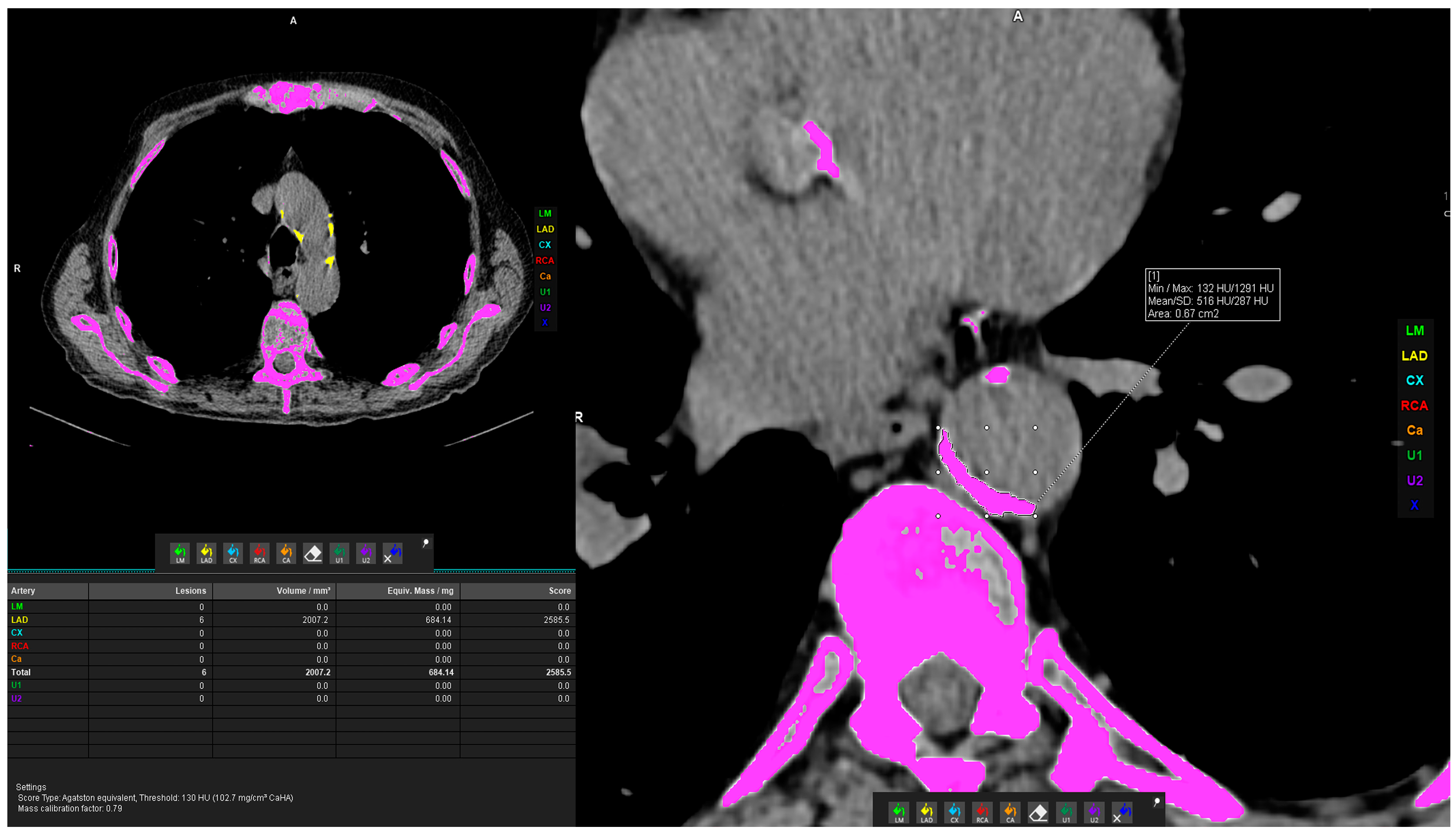The height and width of the screenshot is (833, 1456).
Task: Choose CA paint tool in zoomed view toolbar
Action: [x=1010, y=813]
